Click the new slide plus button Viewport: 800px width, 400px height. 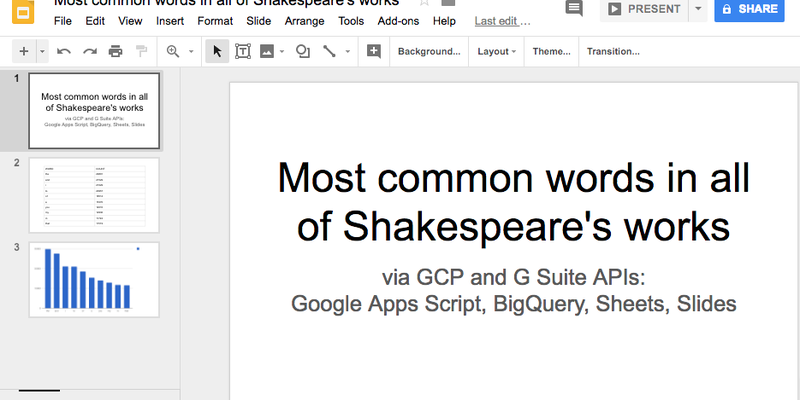[x=24, y=51]
